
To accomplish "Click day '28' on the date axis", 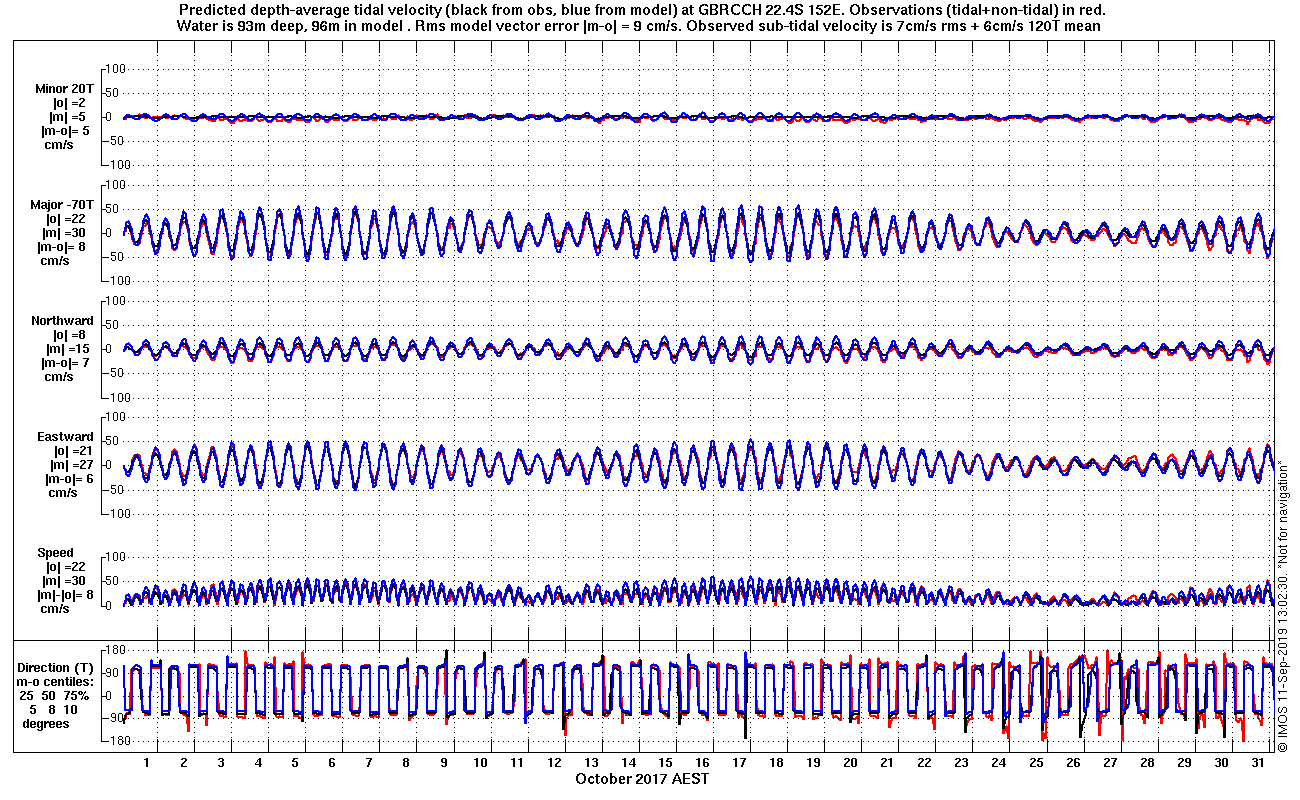I will coord(1146,762).
